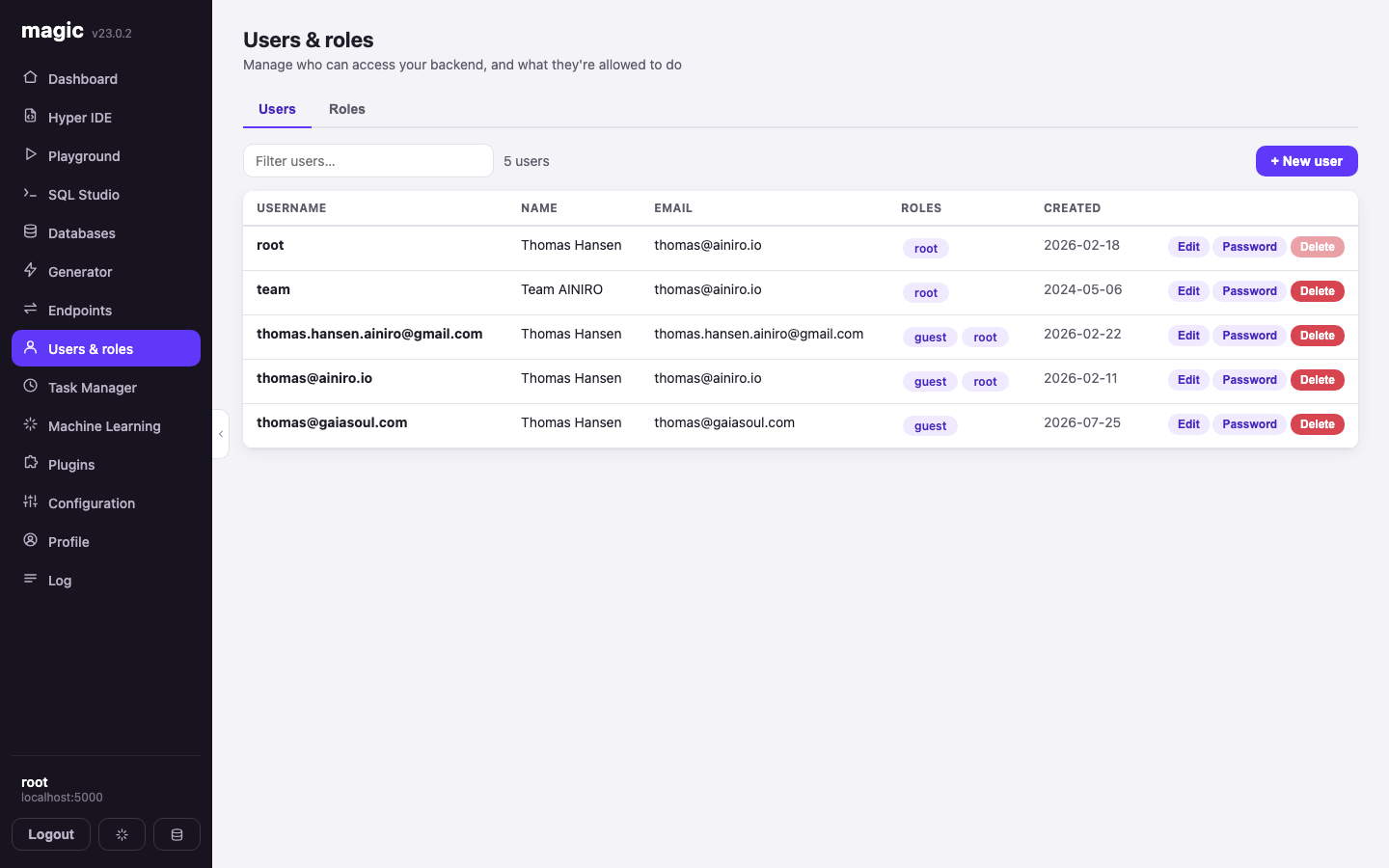Click the Users & roles person icon
Image resolution: width=1389 pixels, height=868 pixels.
pyautogui.click(x=30, y=347)
